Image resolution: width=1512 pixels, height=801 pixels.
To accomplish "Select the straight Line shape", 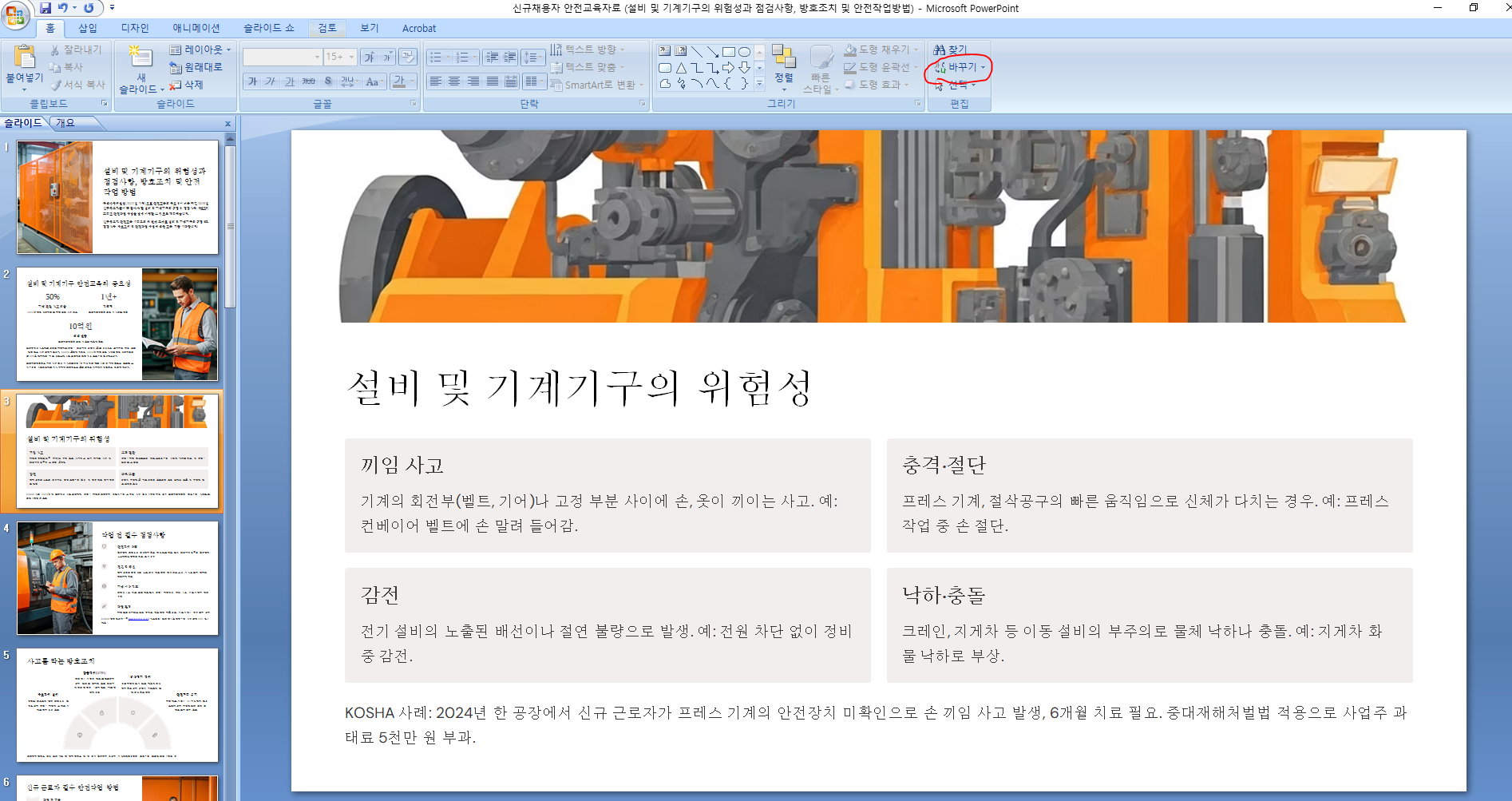I will coord(697,51).
